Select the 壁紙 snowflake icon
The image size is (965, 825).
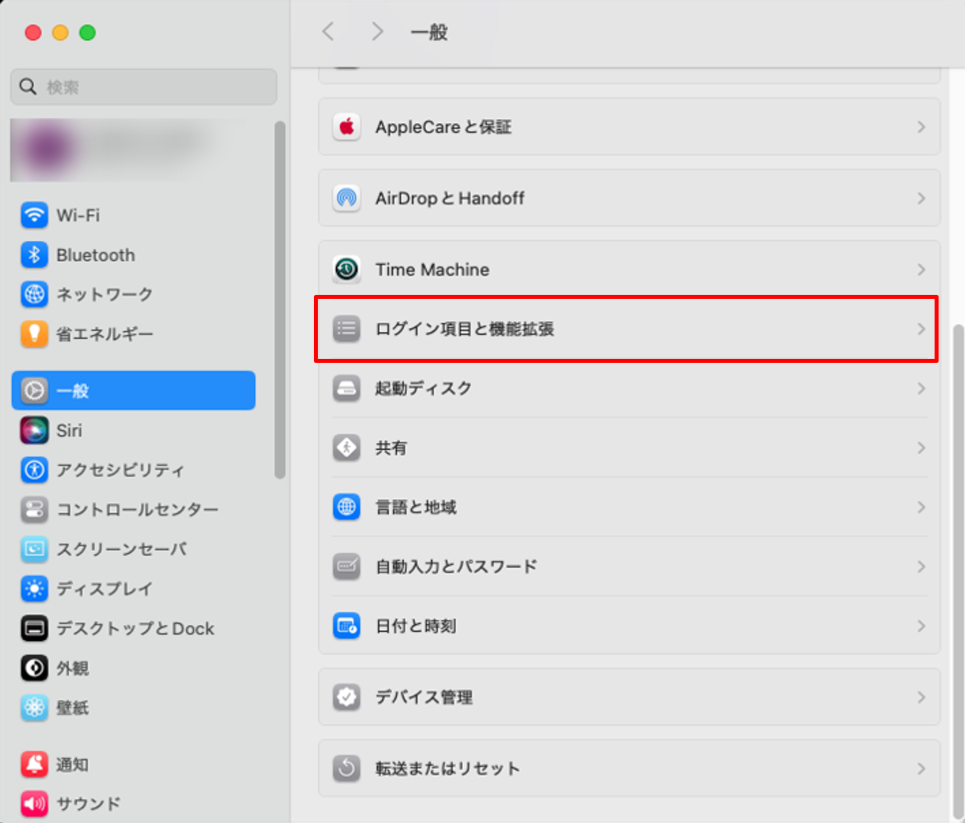30,708
